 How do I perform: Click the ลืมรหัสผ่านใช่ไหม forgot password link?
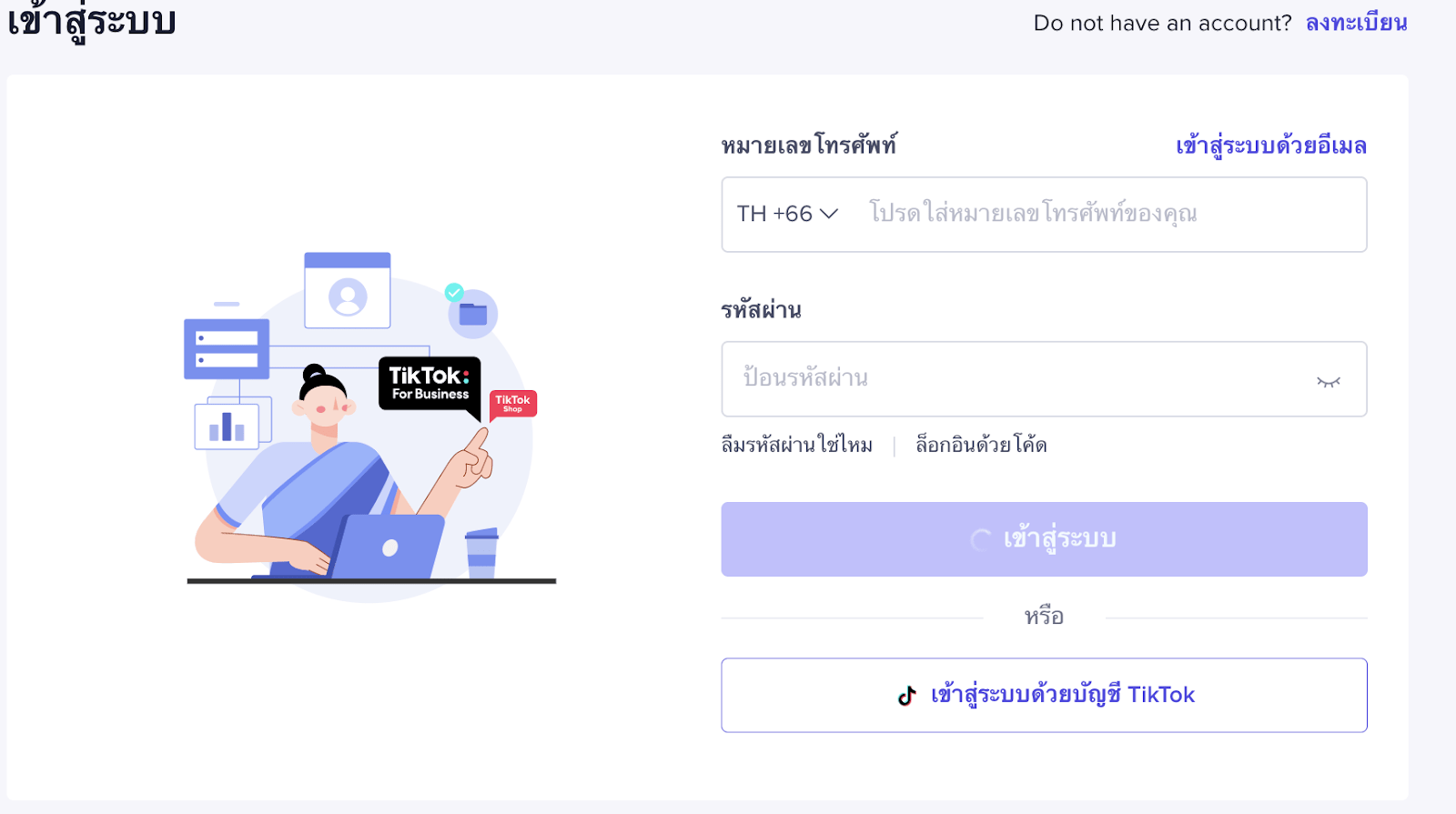(x=797, y=445)
